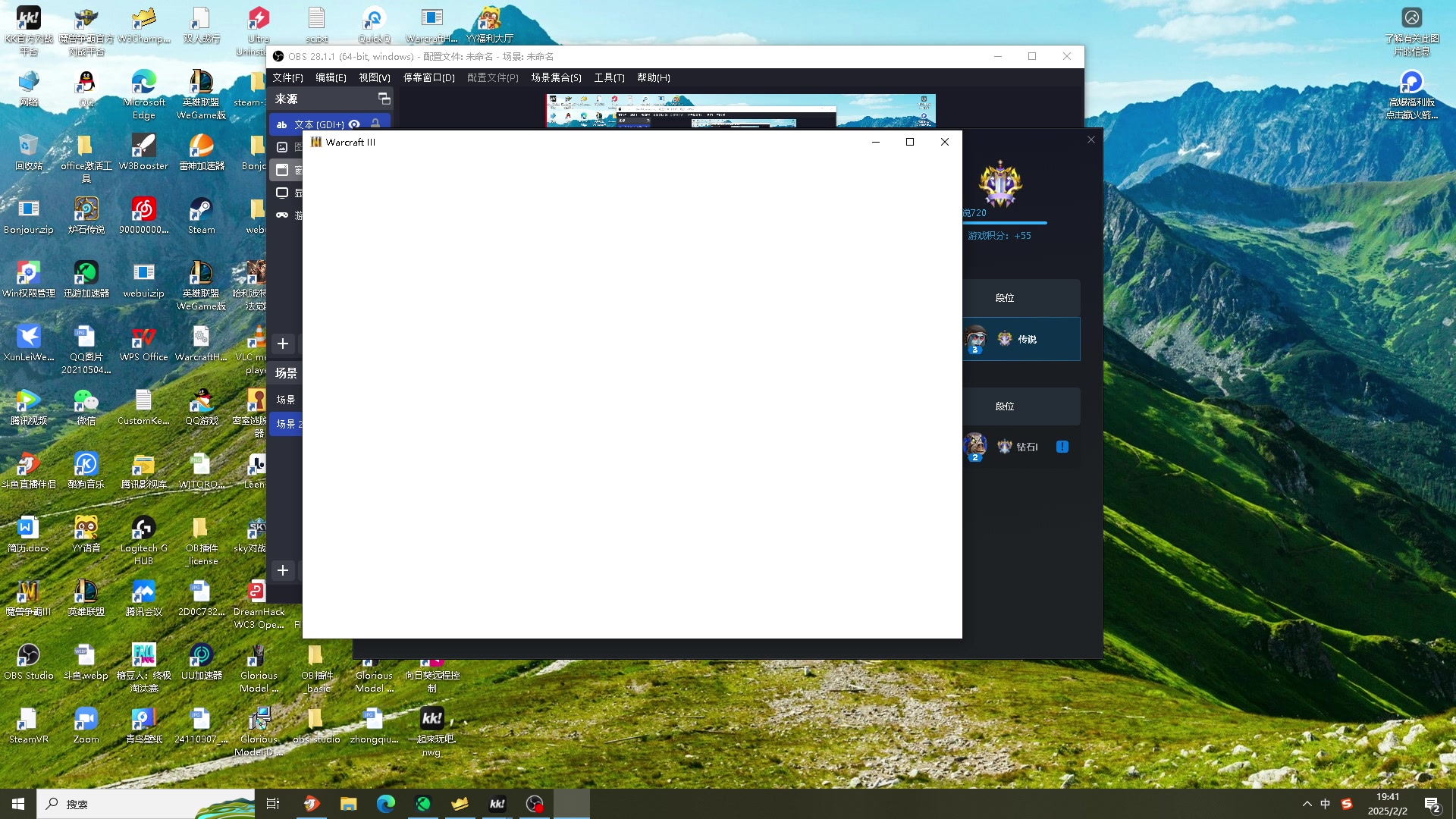The width and height of the screenshot is (1456, 819).
Task: Open 魔兽争霸III desktop icon
Action: point(29,598)
